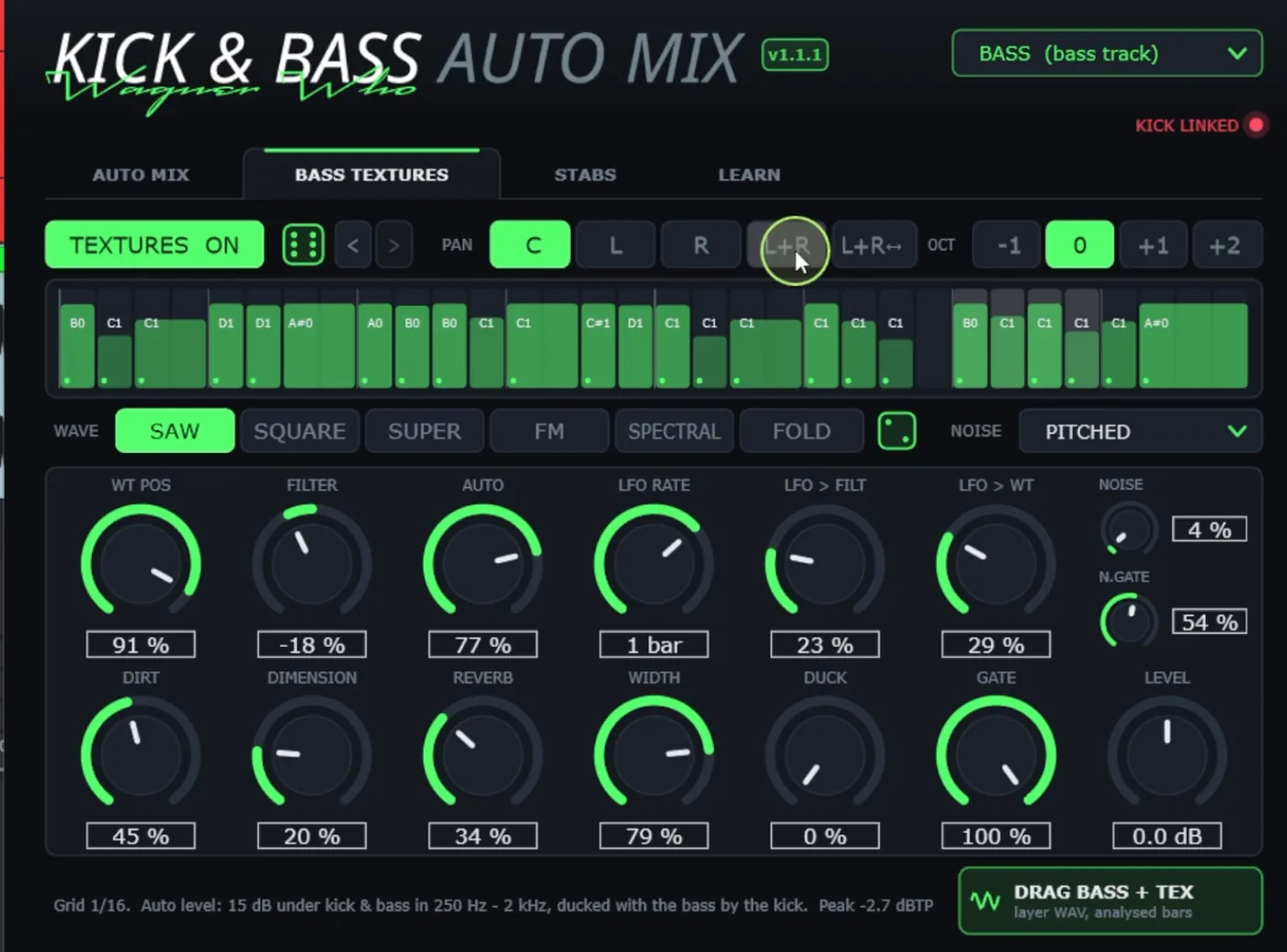Set pan to C center
Screen dimensions: 1287x952
[x=530, y=245]
